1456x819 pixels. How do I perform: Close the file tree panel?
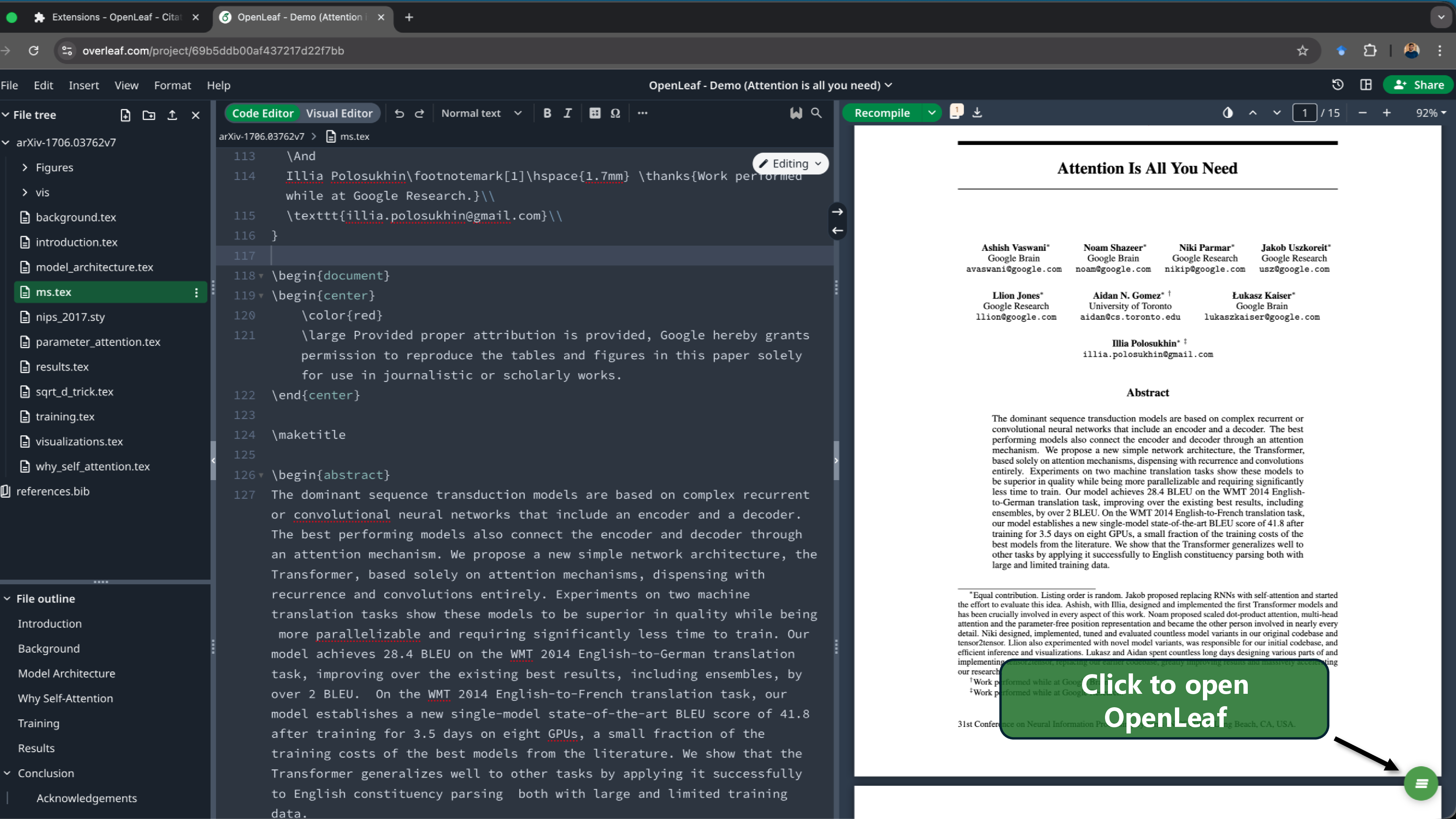point(196,115)
